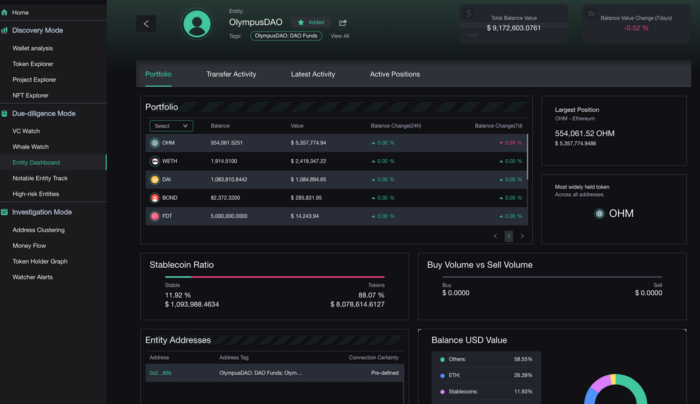700x404 pixels.
Task: Click View All tags link
Action: (340, 35)
